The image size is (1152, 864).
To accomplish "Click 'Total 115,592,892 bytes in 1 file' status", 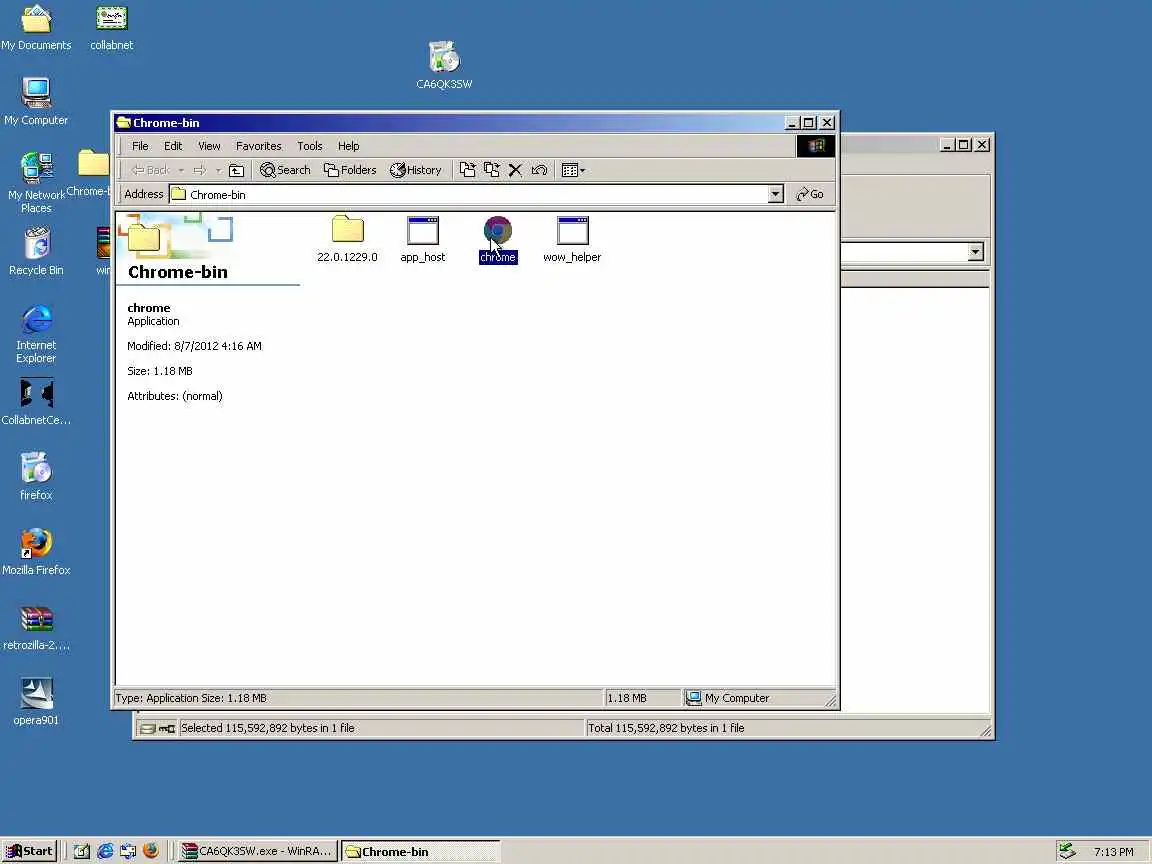I will point(666,728).
